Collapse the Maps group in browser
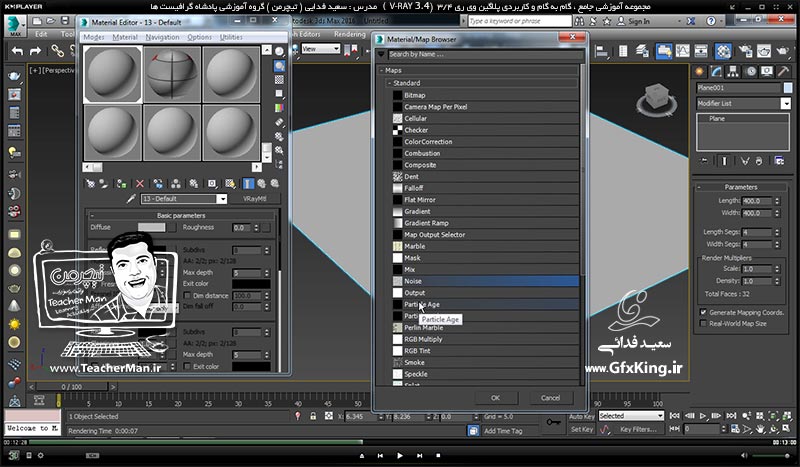The image size is (800, 467). click(381, 70)
